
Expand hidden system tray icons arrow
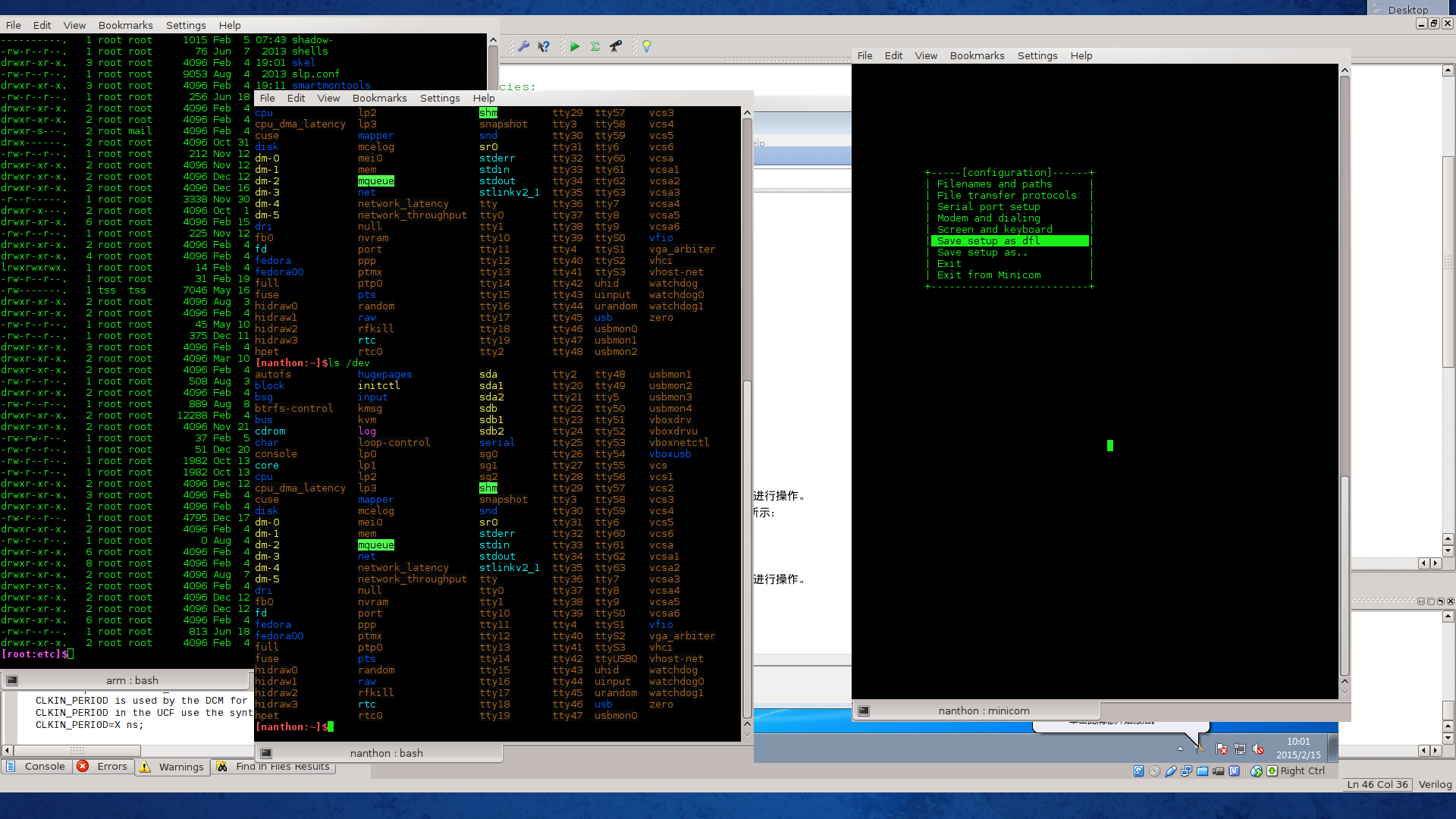1180,749
